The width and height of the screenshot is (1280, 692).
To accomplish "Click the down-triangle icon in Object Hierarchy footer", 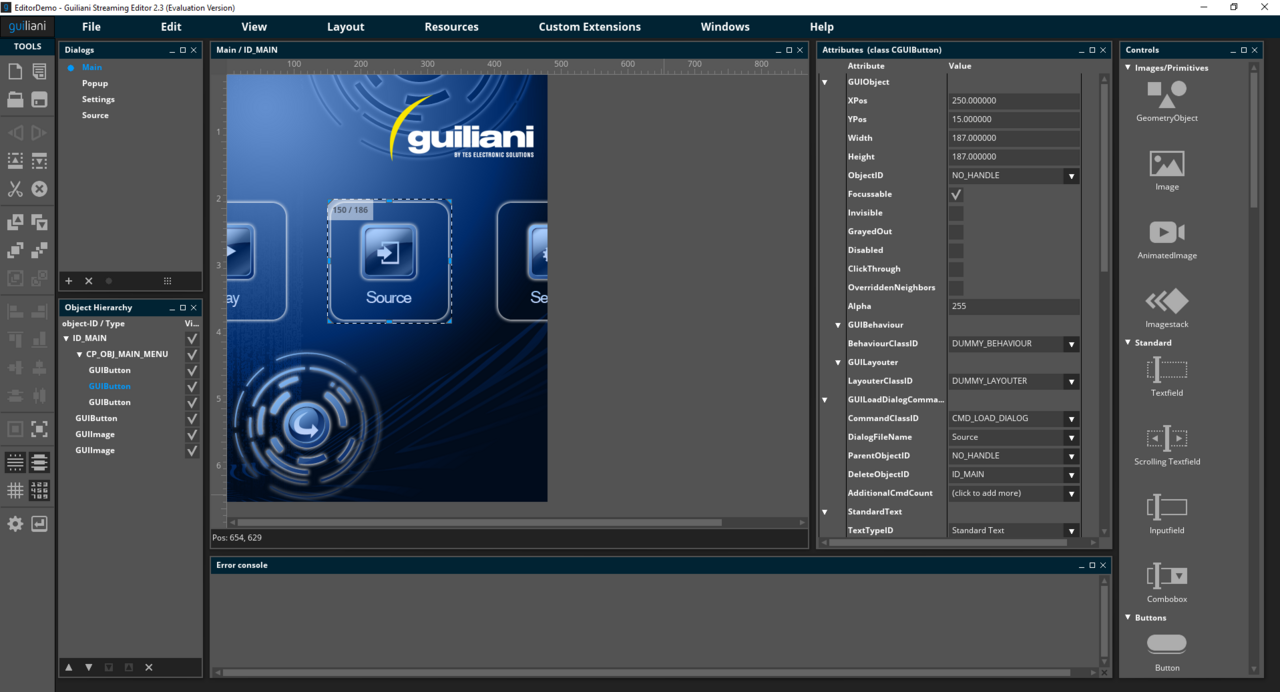I will (x=89, y=667).
